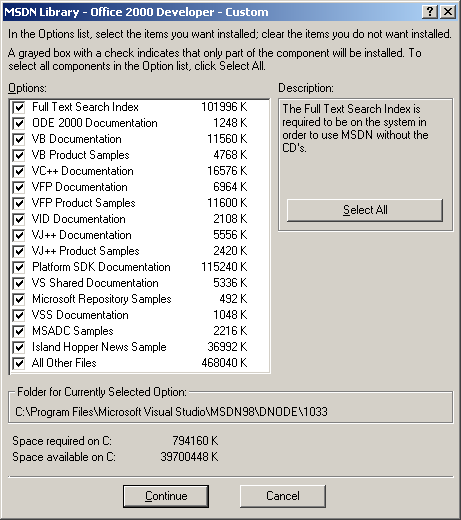461x520 pixels.
Task: Select VS Shared Documentation list row
Action: pos(139,283)
